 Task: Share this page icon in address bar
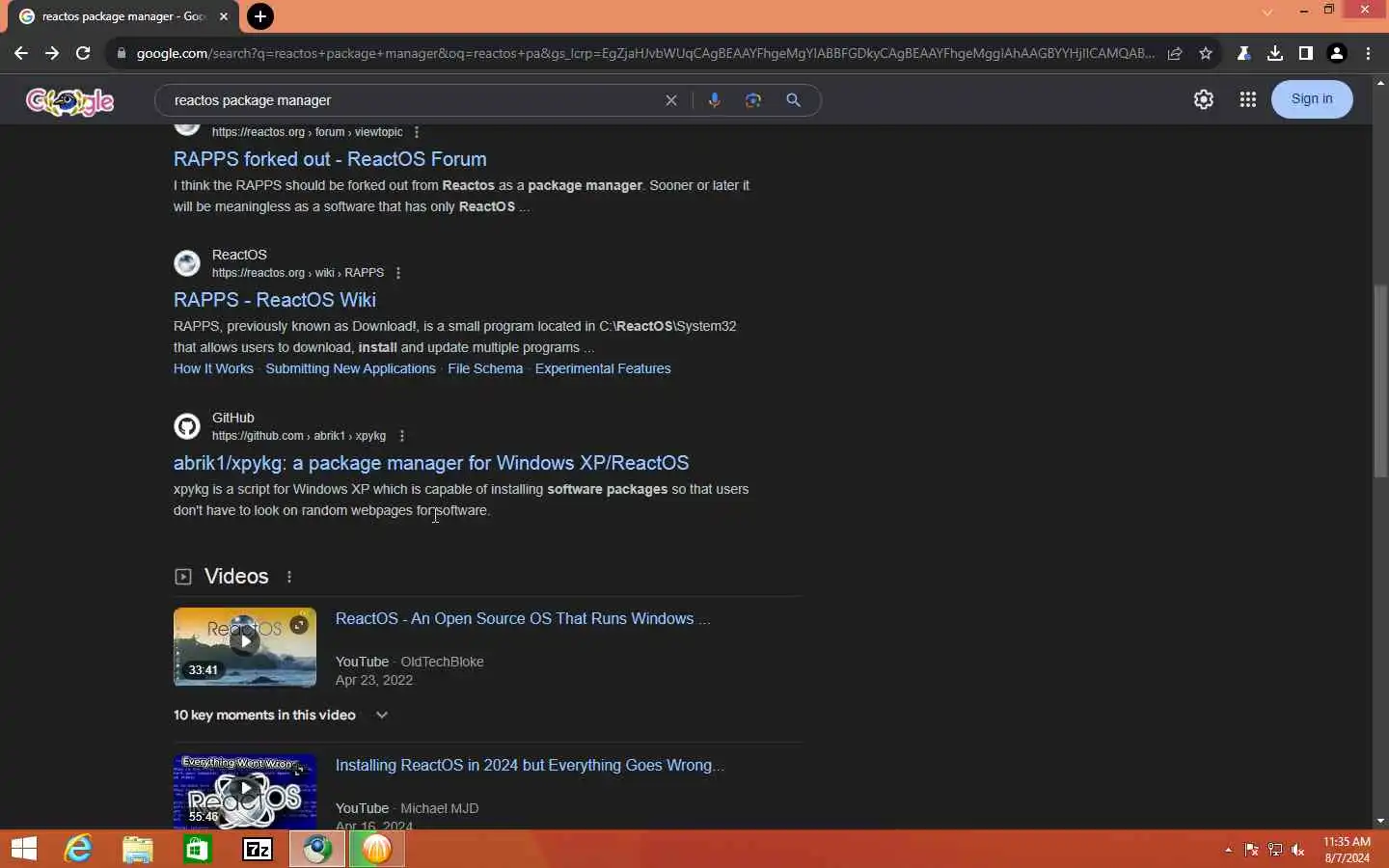point(1175,54)
